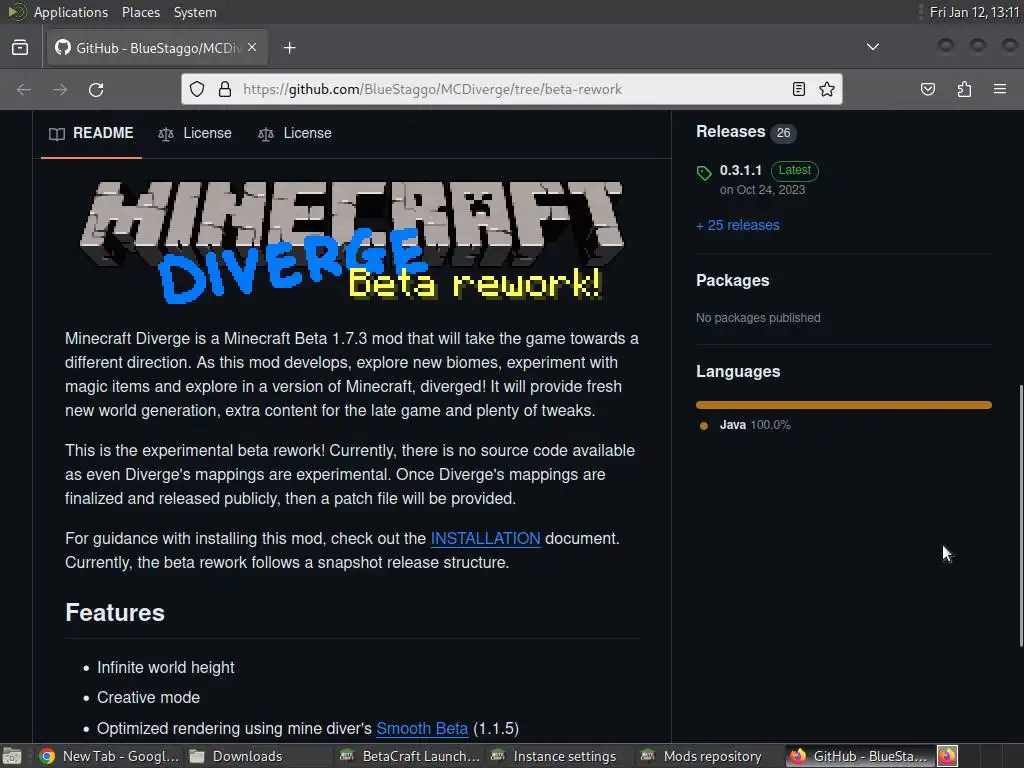
Task: Click the Java 100.0% language link
Action: 755,425
